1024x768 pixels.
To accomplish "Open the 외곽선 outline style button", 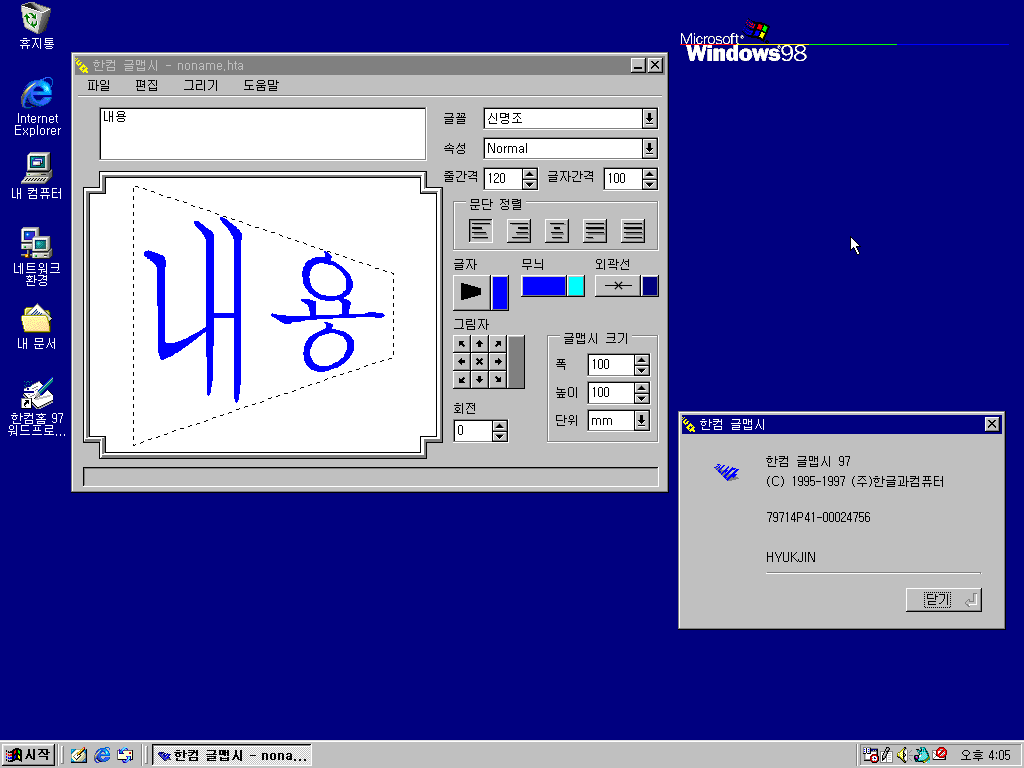I will [x=617, y=286].
